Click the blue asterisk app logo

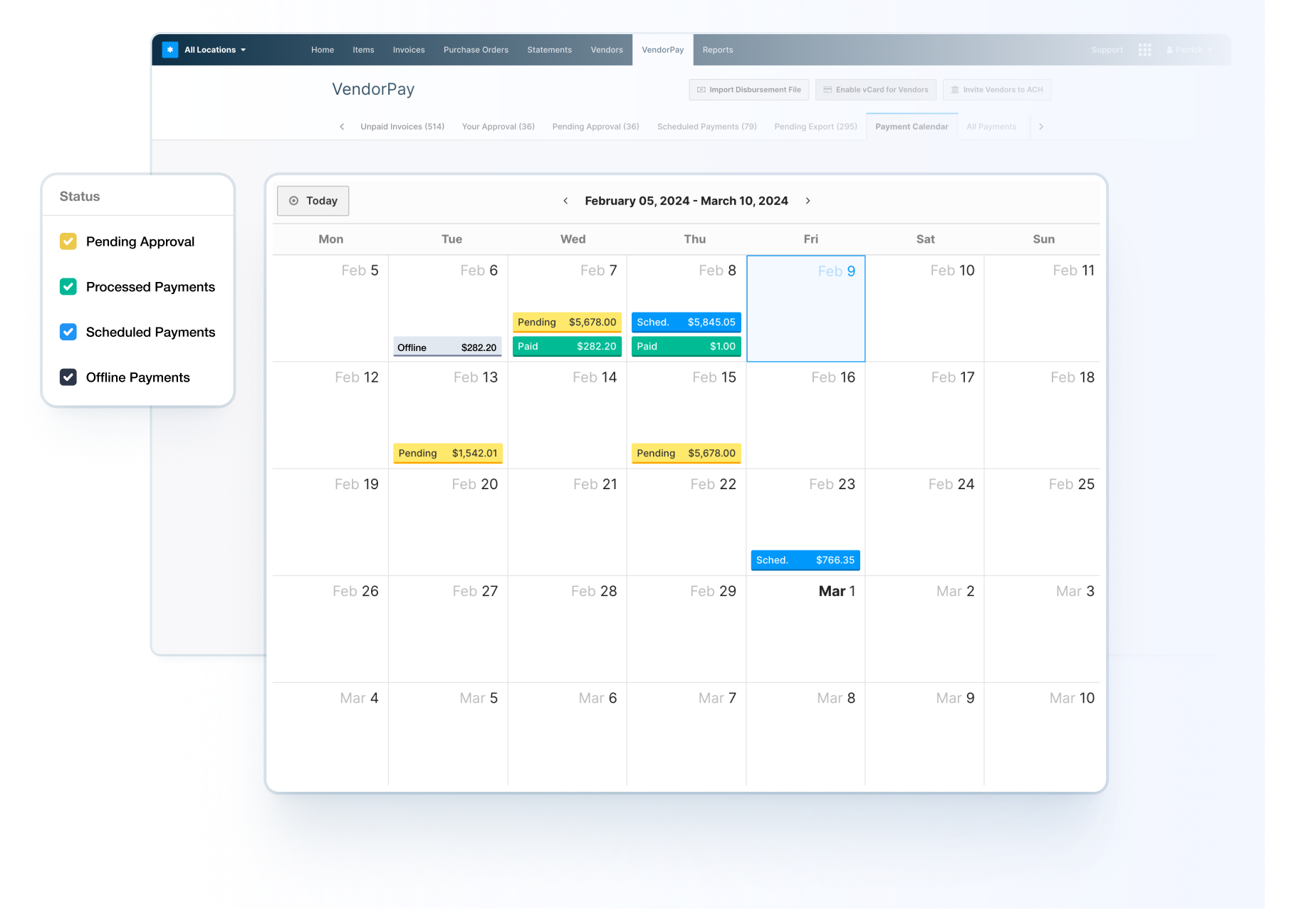coord(170,50)
